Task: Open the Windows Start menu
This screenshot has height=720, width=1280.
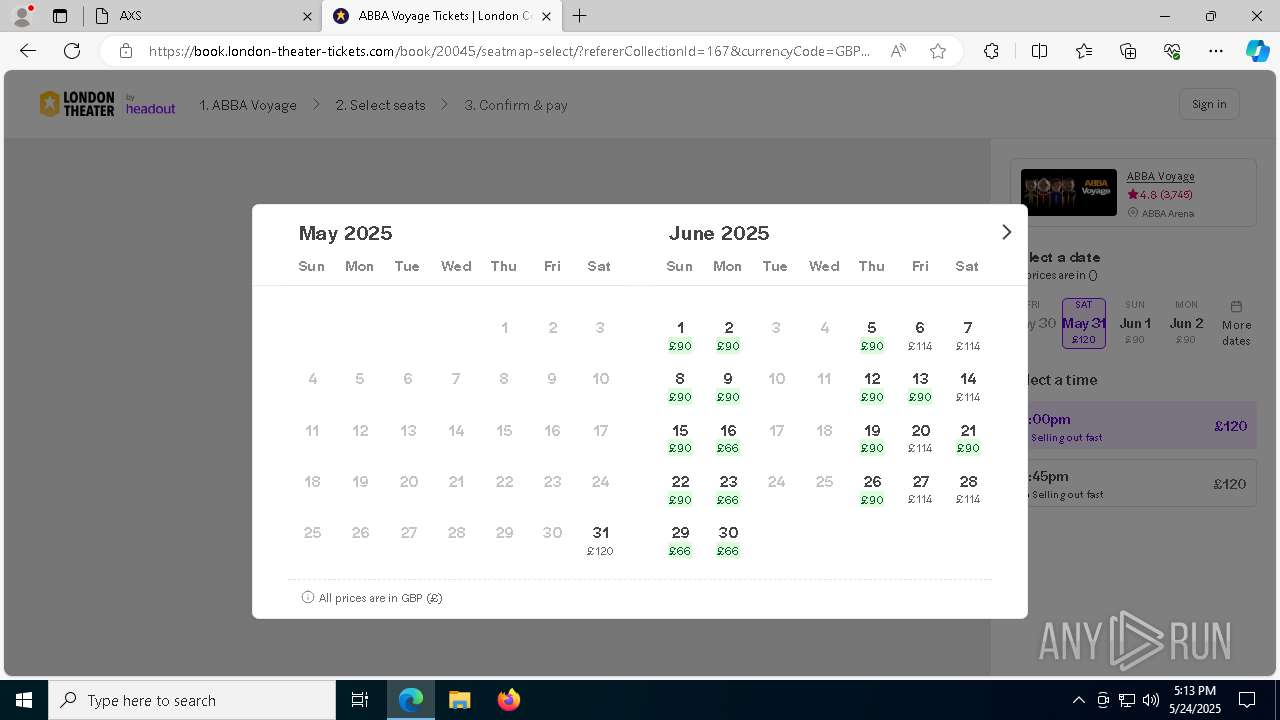Action: click(x=24, y=700)
